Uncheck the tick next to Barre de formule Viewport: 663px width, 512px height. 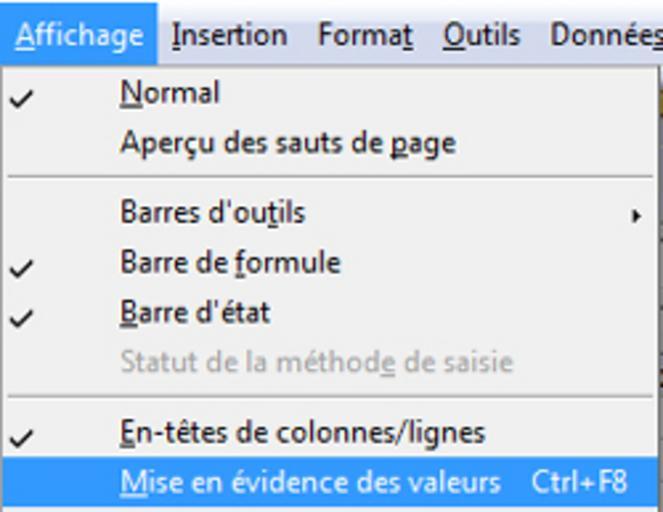[22, 267]
